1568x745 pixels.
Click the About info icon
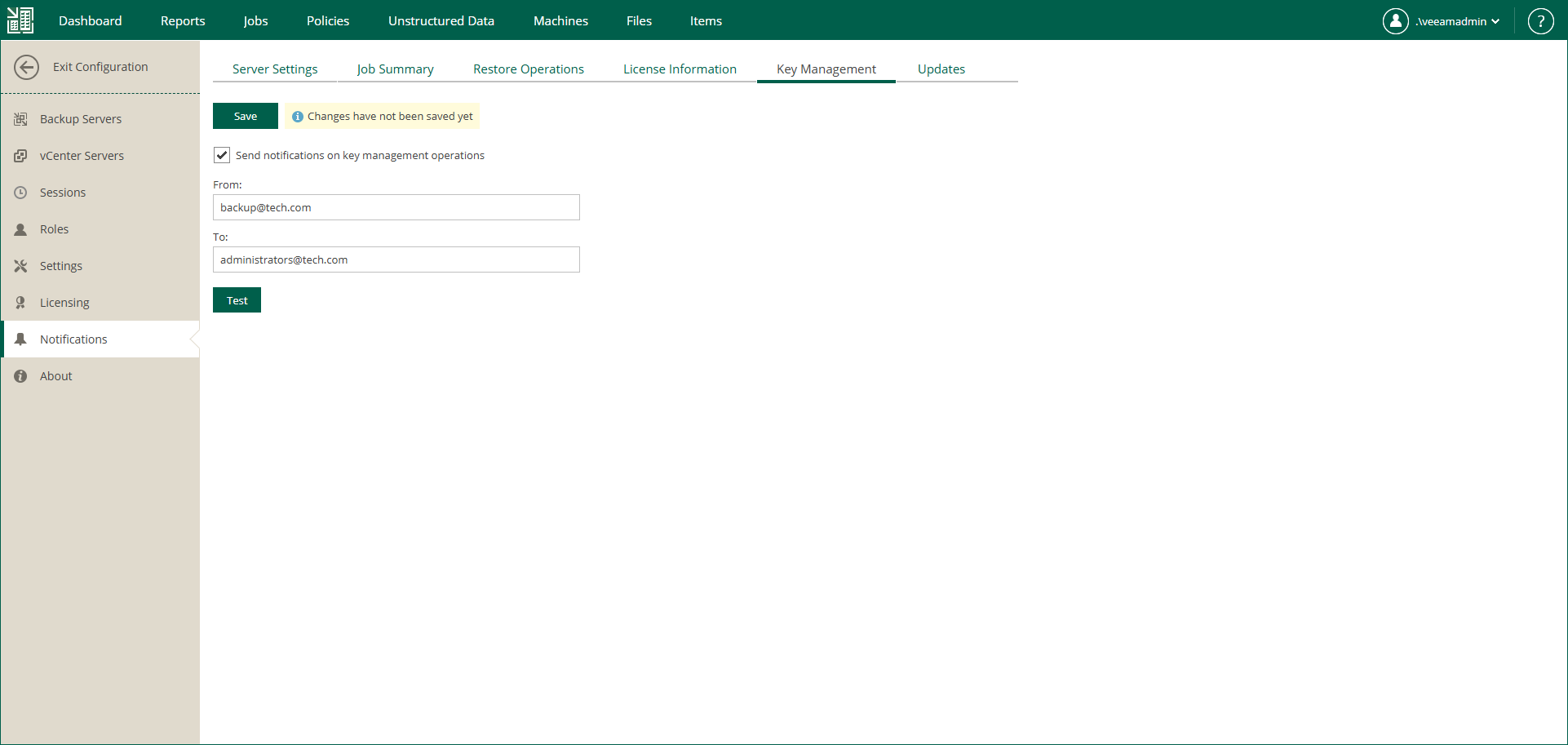[x=20, y=376]
